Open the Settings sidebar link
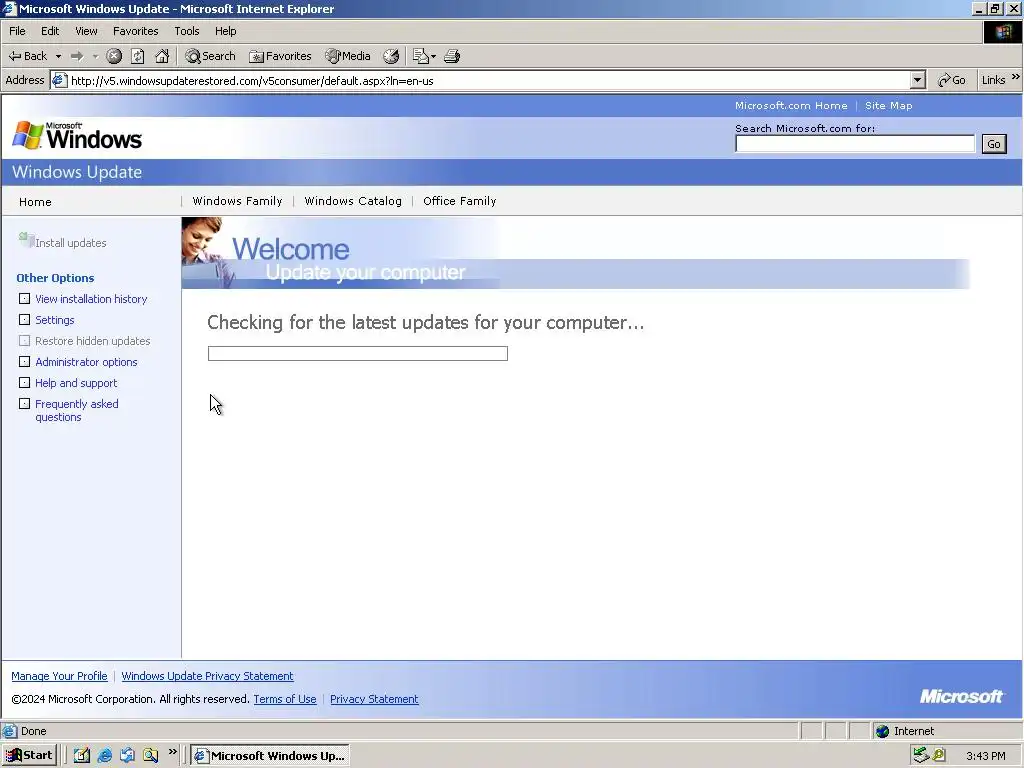This screenshot has height=768, width=1024. pyautogui.click(x=54, y=320)
